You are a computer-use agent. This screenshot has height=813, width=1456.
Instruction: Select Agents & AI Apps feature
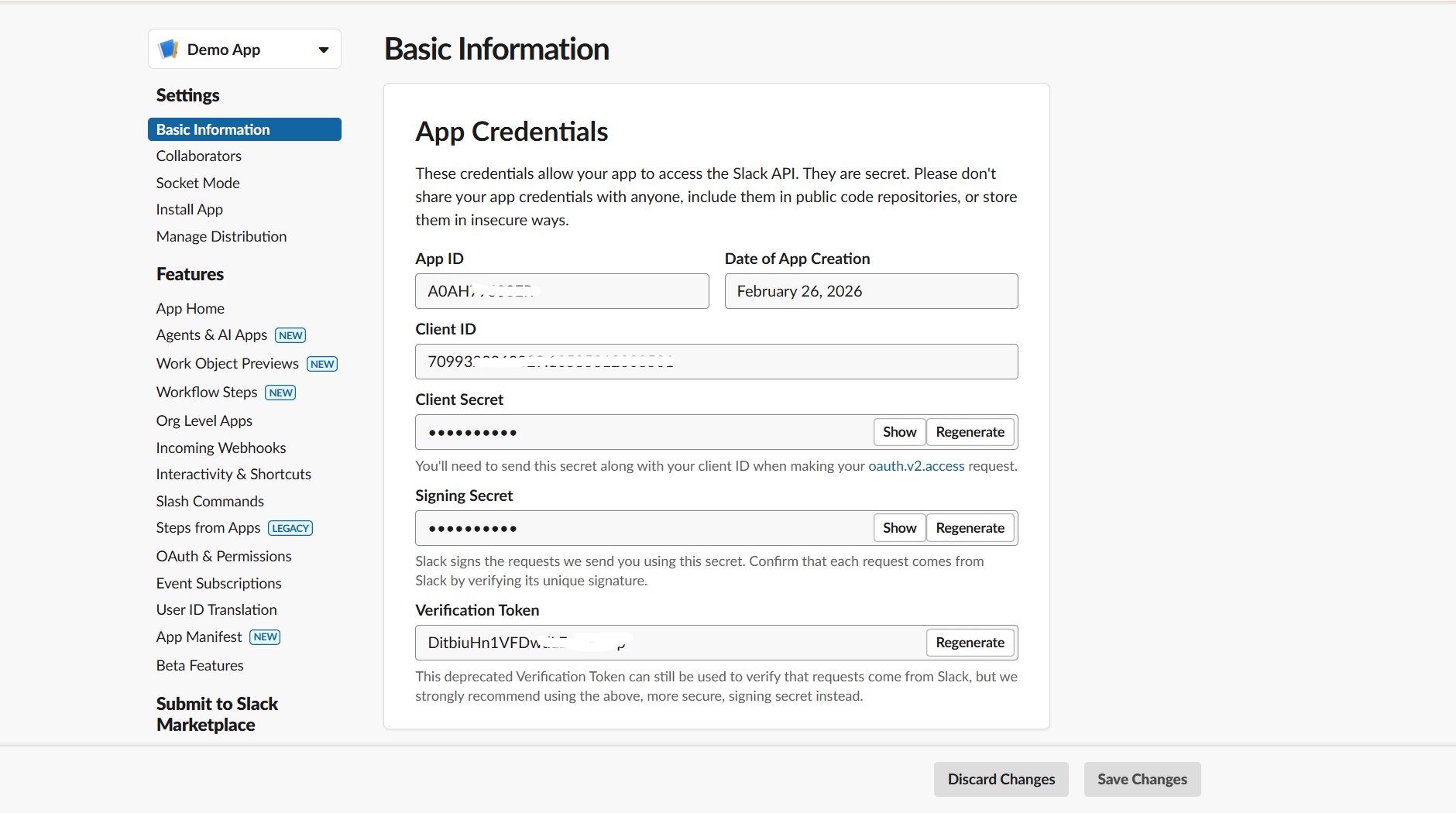pyautogui.click(x=211, y=334)
